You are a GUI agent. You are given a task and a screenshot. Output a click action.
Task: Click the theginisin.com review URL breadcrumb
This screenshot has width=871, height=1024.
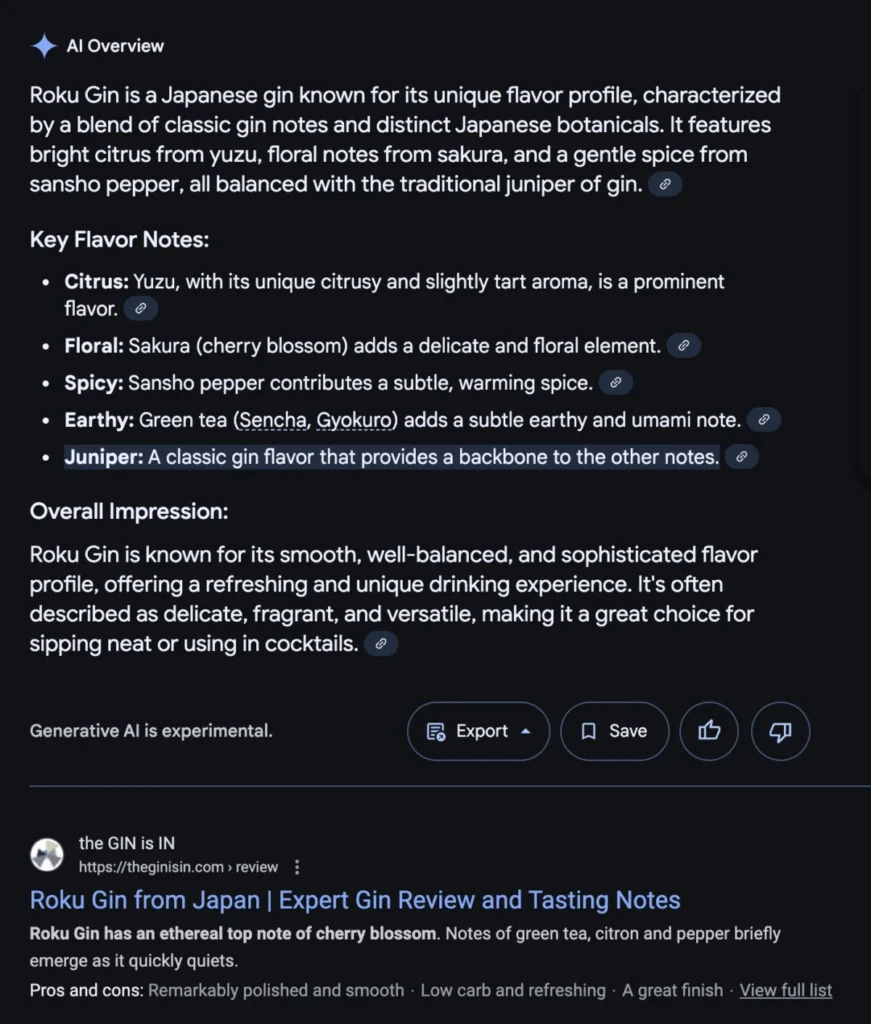178,867
